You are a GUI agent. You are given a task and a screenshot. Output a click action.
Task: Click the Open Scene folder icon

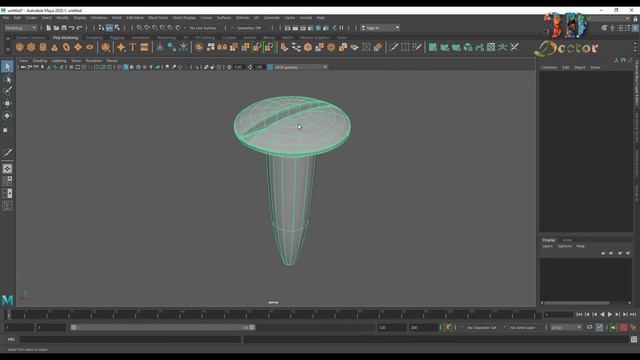click(56, 28)
